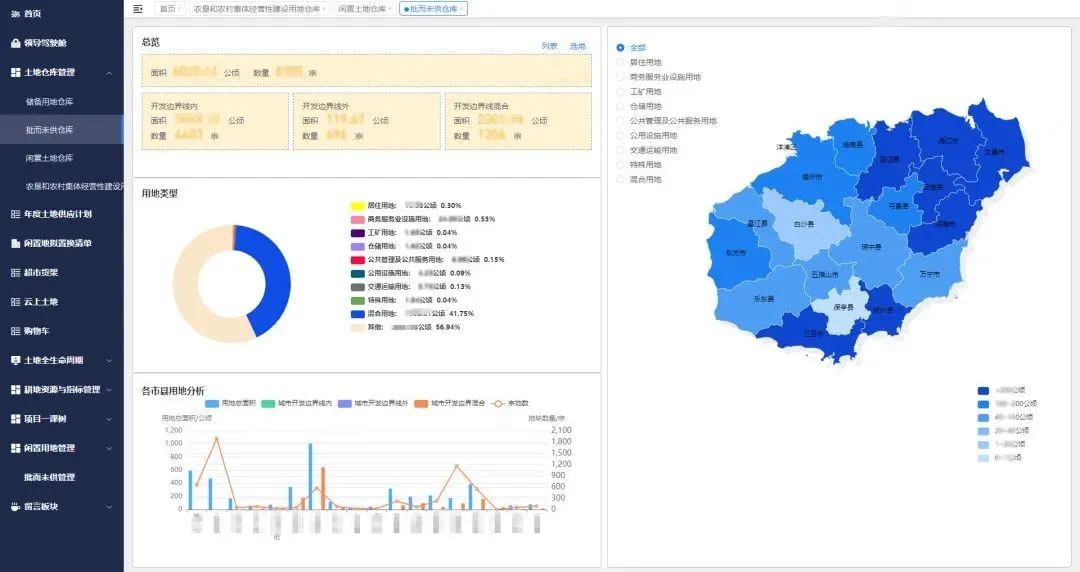Click the pink 商务服务业设施用地 legend swatch
Screen dimensions: 1080x572
tap(357, 219)
